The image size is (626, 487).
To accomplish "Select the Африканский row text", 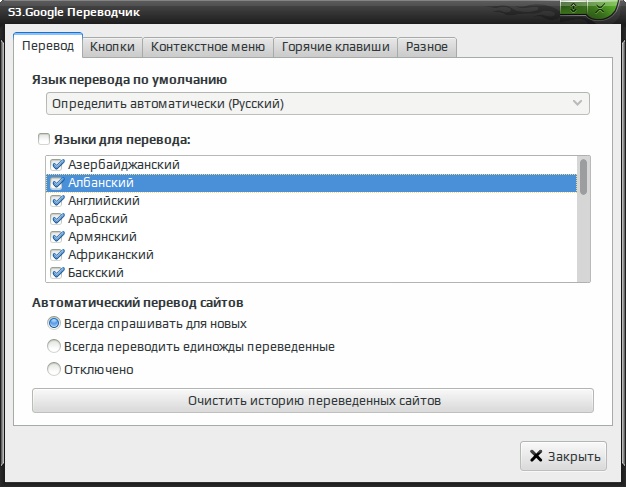I will point(111,255).
